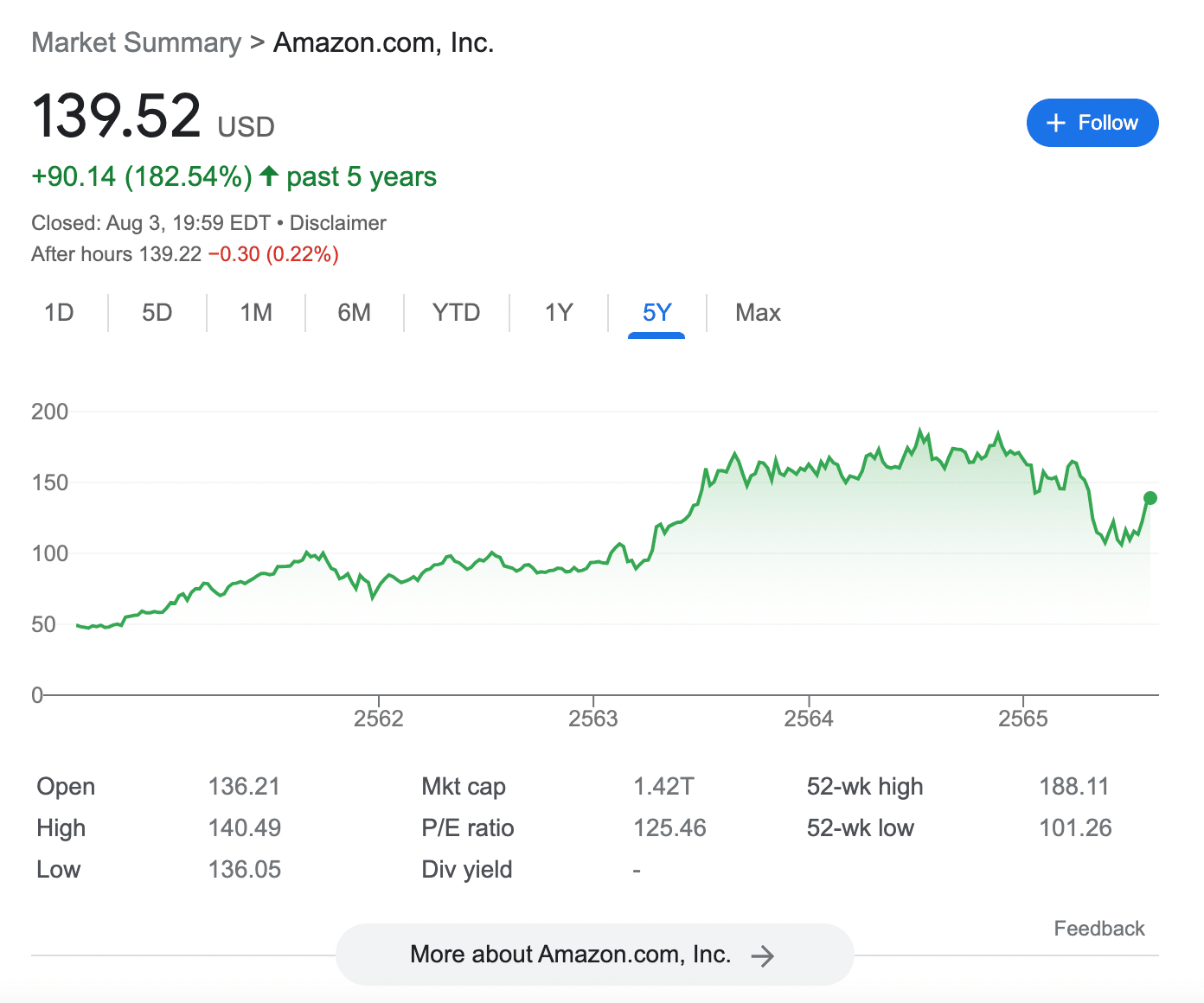
Task: Click the green end-point dot on chart
Action: click(1150, 498)
